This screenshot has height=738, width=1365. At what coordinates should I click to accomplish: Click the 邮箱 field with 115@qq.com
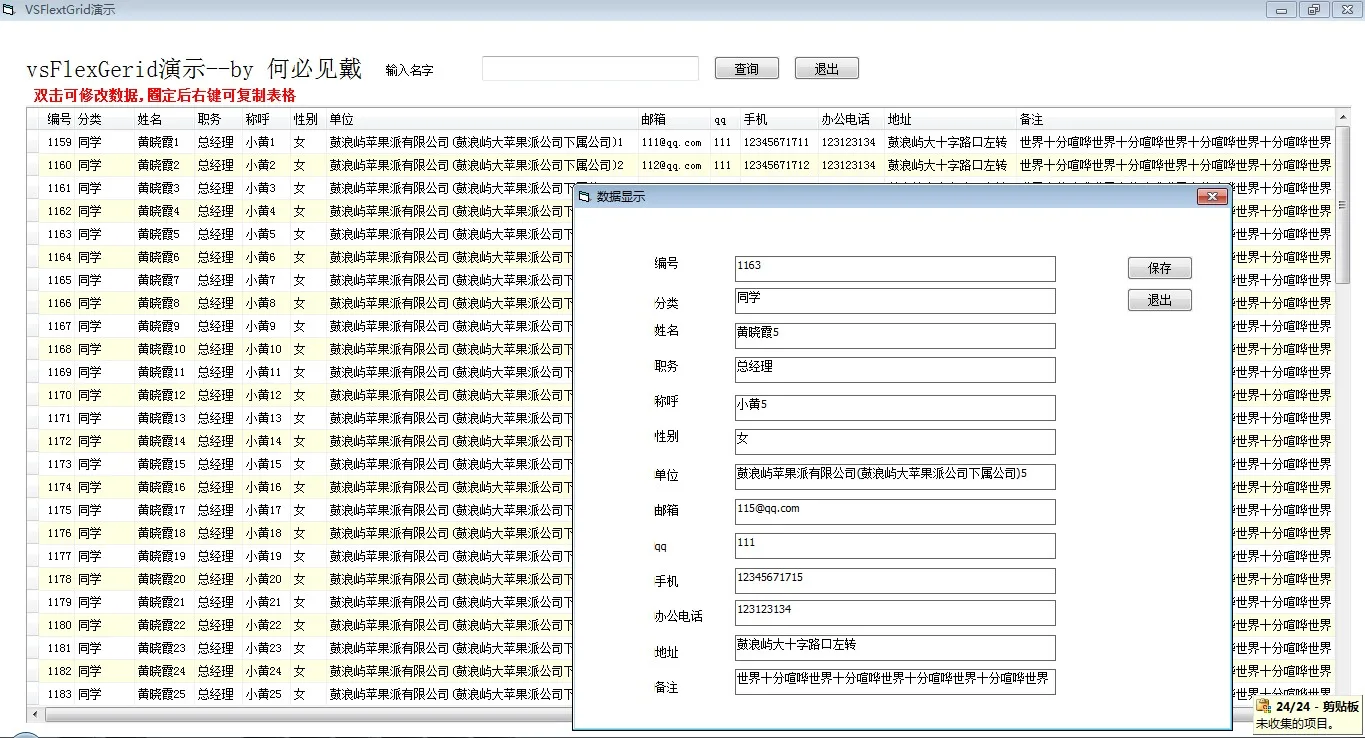pyautogui.click(x=895, y=512)
